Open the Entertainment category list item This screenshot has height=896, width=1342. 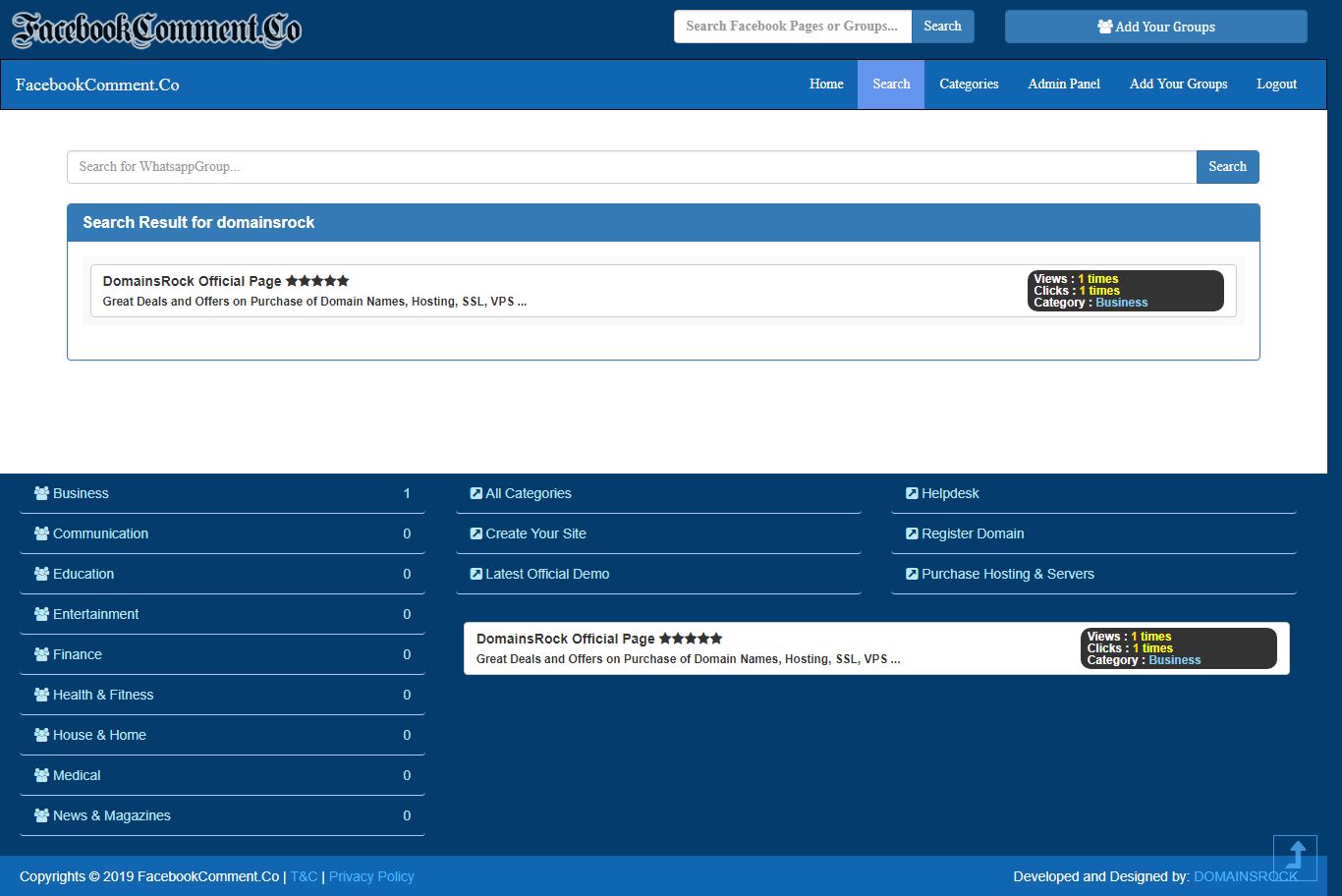(x=222, y=614)
